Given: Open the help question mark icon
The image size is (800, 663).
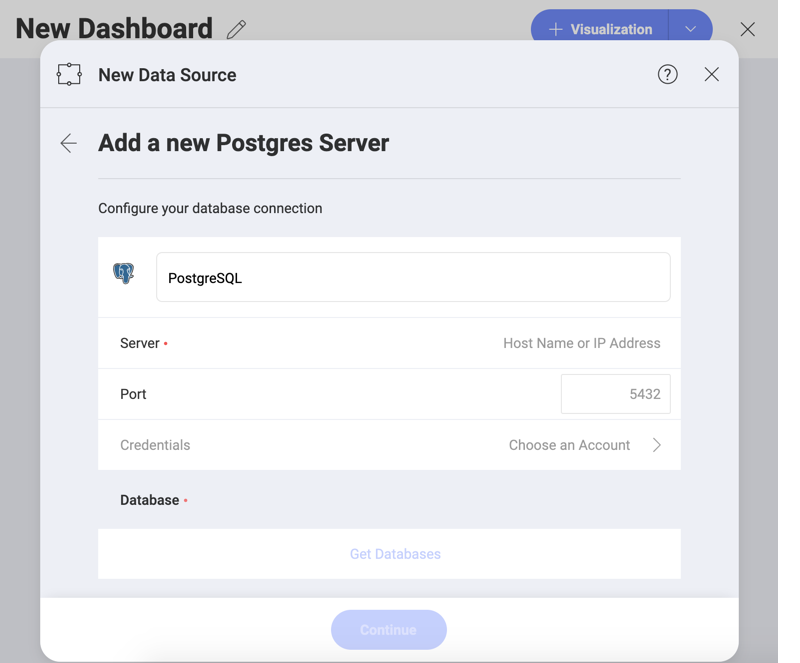Looking at the screenshot, I should point(667,74).
